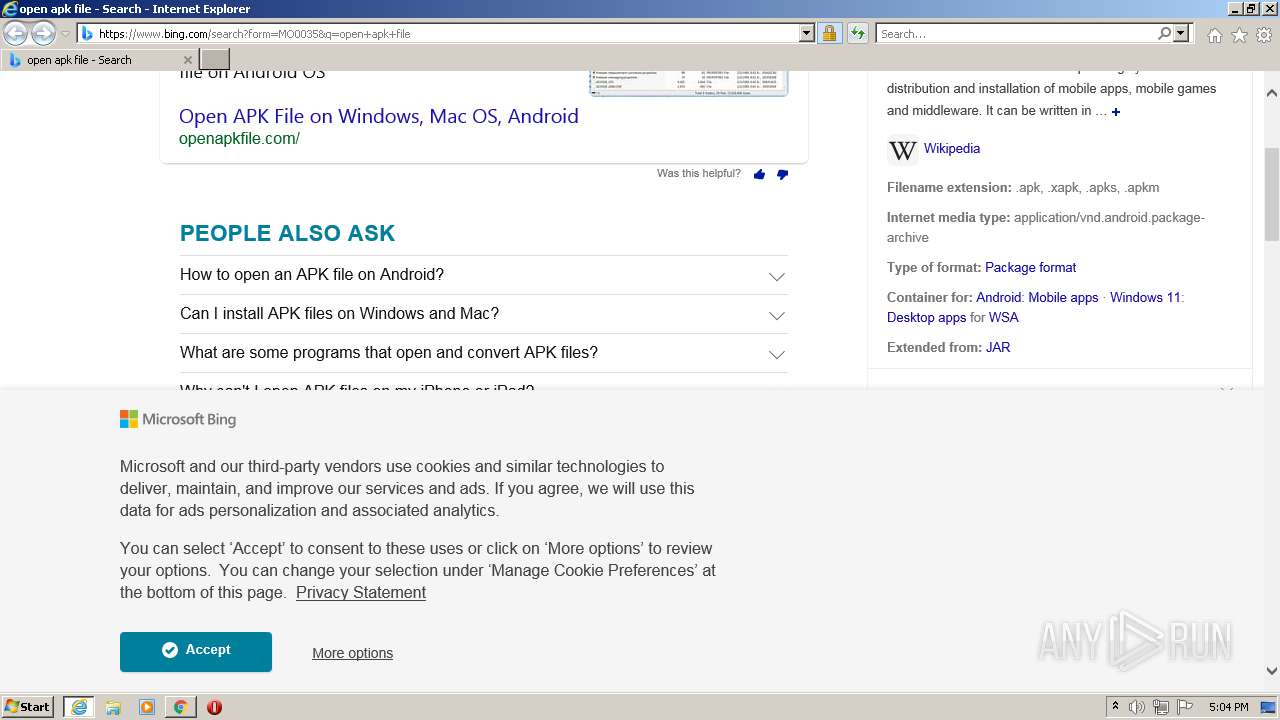Image resolution: width=1280 pixels, height=720 pixels.
Task: Open the red Opera-style taskbar icon
Action: (x=214, y=707)
